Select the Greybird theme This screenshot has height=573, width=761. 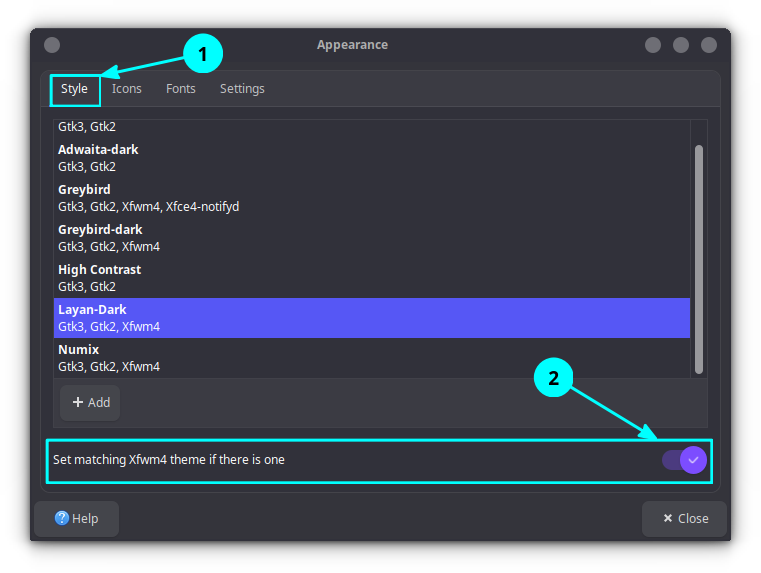click(372, 198)
